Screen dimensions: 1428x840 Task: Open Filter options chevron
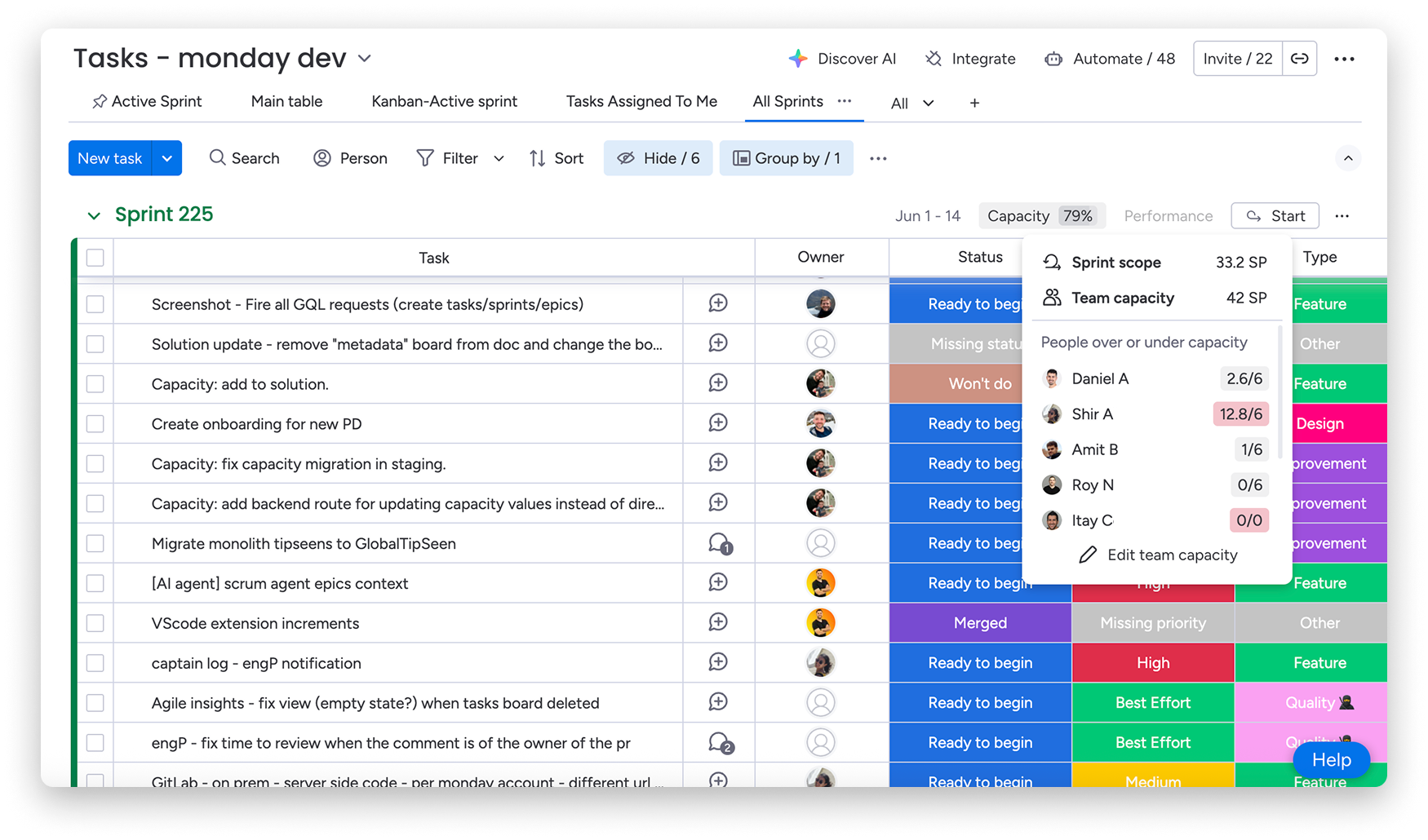tap(499, 158)
